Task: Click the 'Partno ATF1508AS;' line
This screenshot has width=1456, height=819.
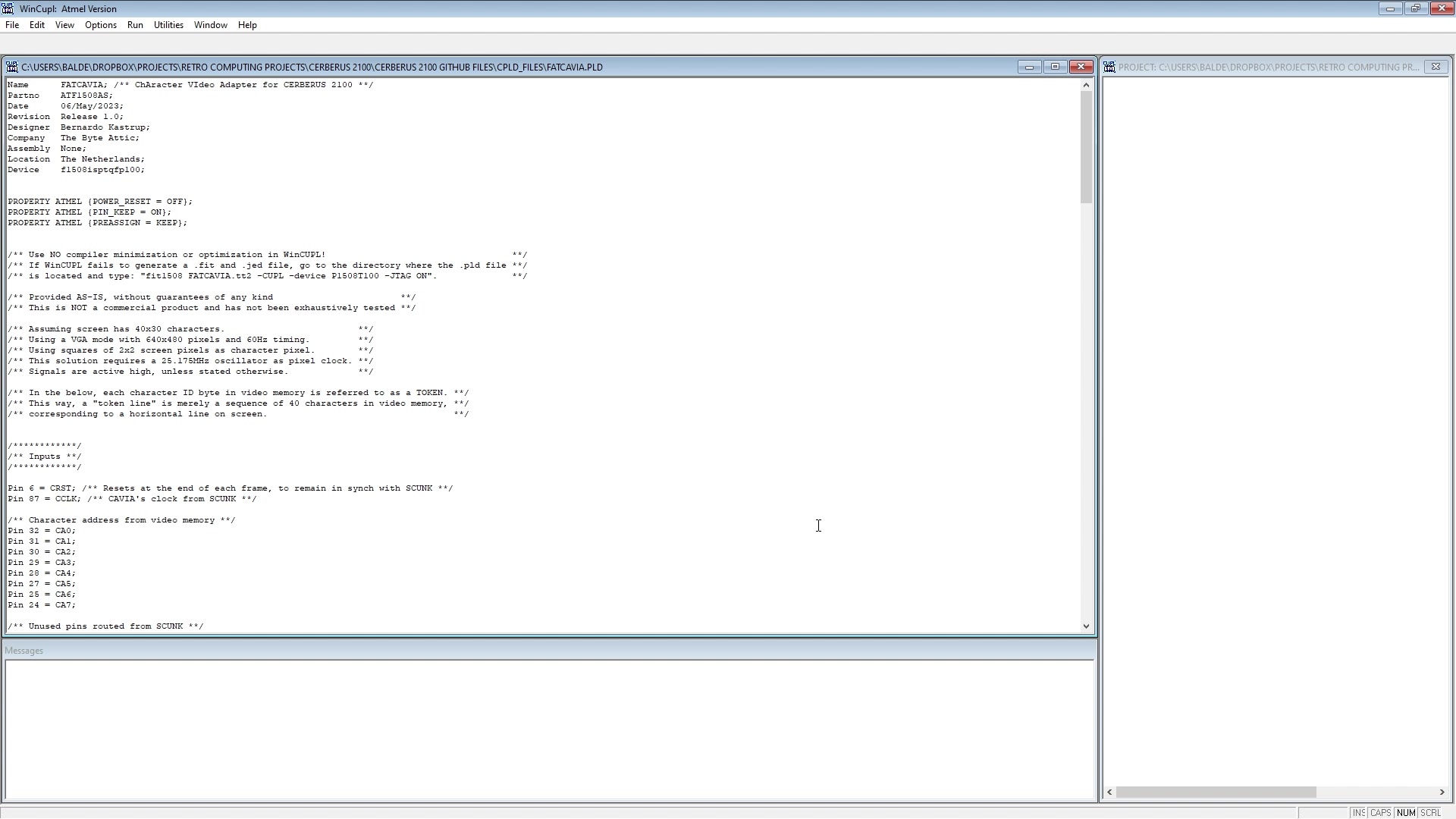Action: click(60, 96)
